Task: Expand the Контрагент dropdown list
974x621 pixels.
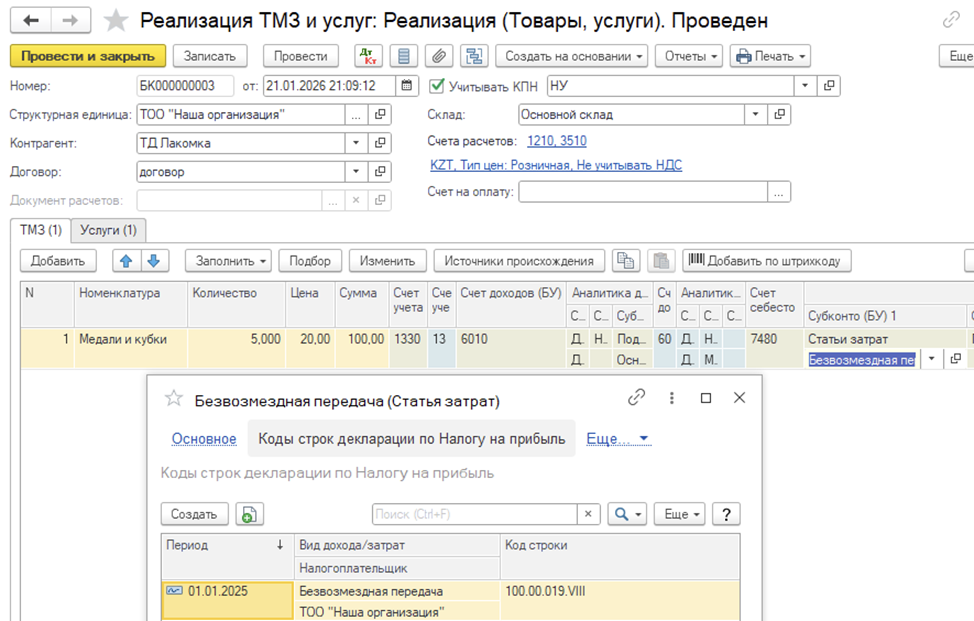Action: (357, 143)
